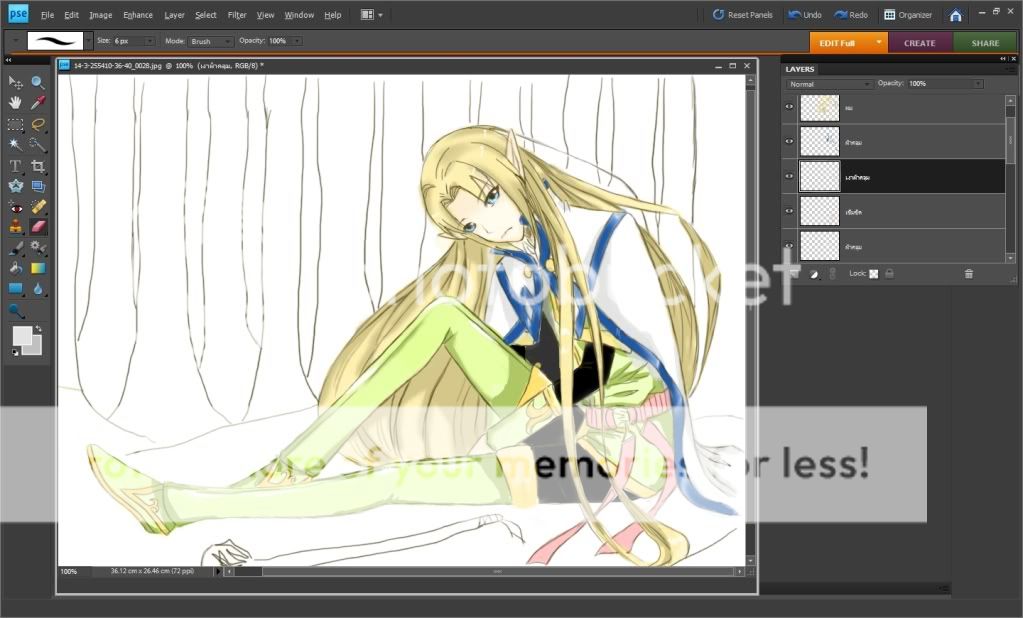This screenshot has width=1023, height=618.
Task: Select the Brush tool
Action: [x=16, y=248]
